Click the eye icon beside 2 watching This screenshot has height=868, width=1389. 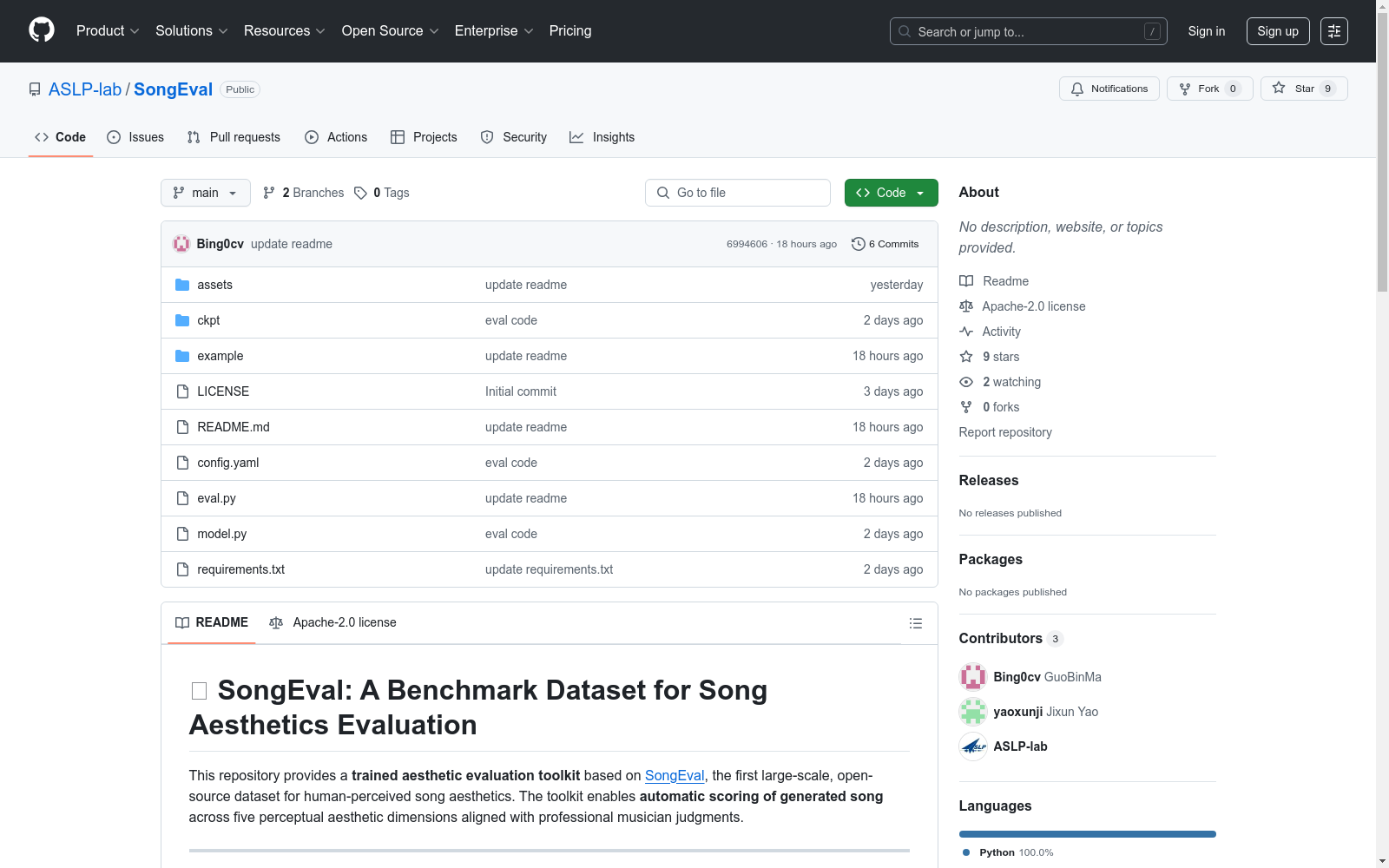[966, 382]
